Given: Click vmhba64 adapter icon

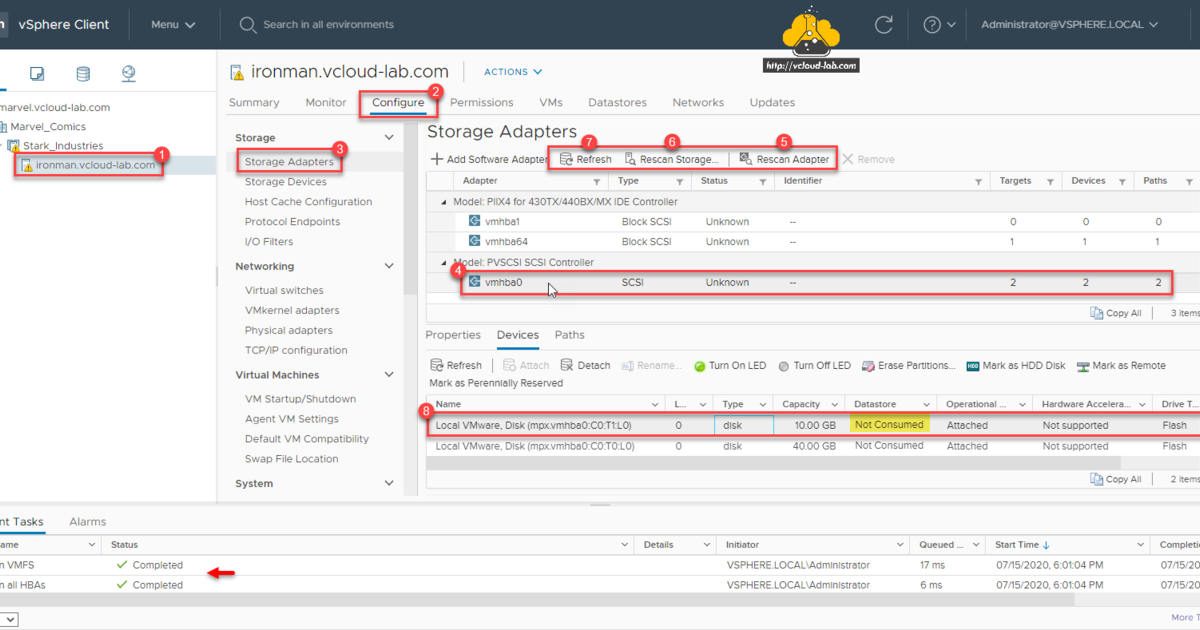Looking at the screenshot, I should click(x=475, y=241).
